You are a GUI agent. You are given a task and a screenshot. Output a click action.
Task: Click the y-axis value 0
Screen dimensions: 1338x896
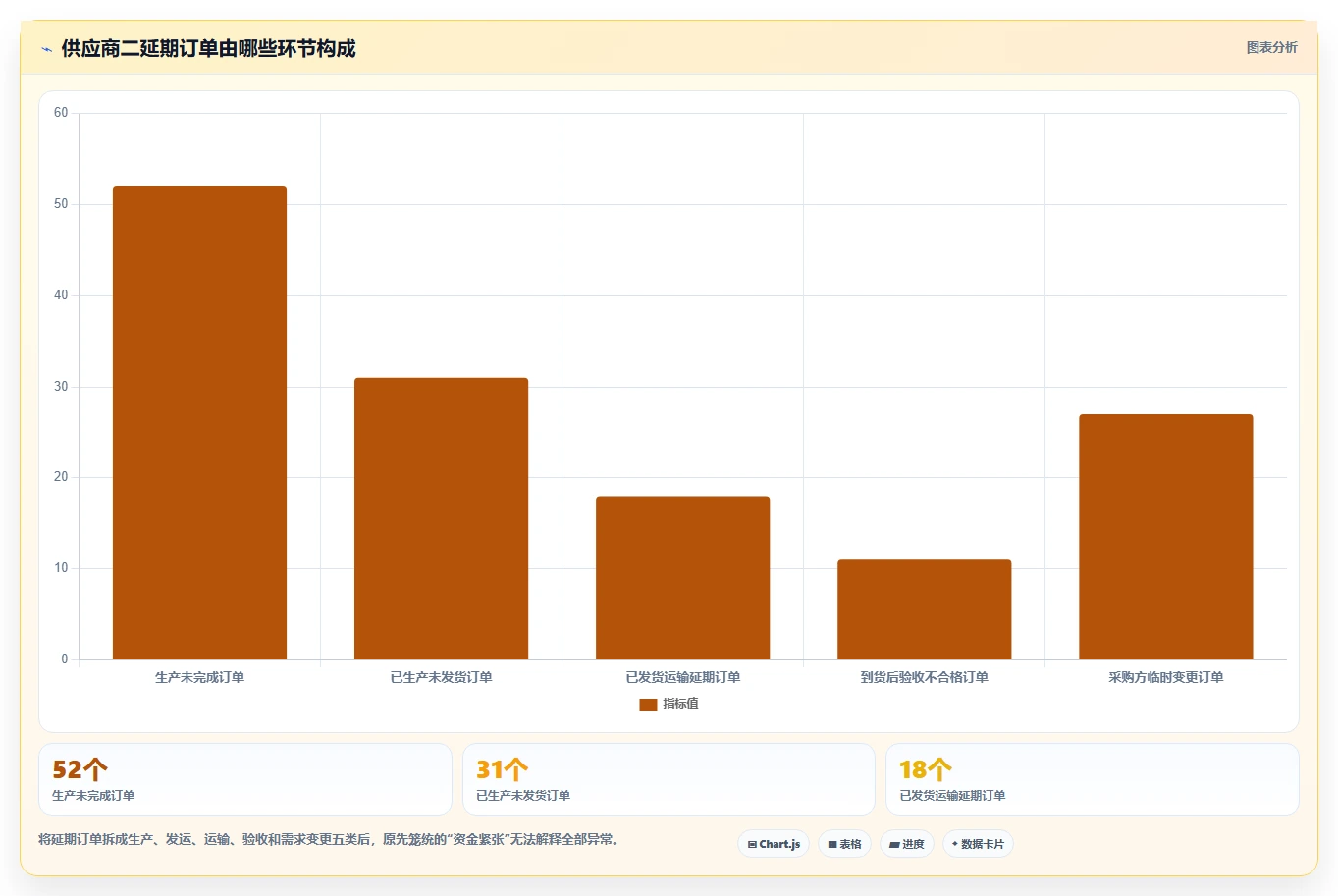(x=65, y=659)
